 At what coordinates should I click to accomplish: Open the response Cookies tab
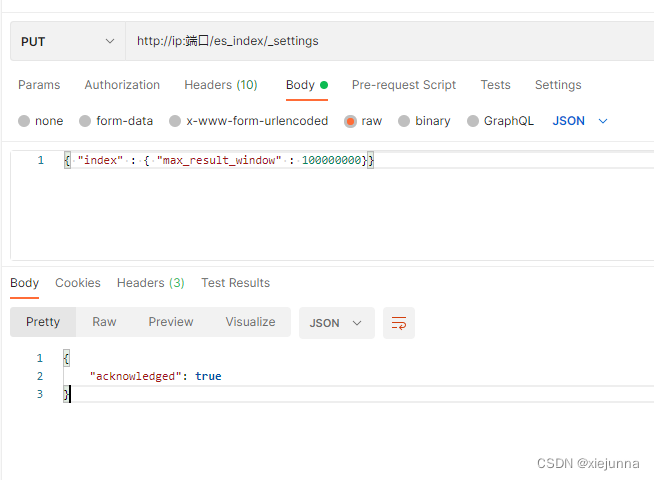[78, 283]
